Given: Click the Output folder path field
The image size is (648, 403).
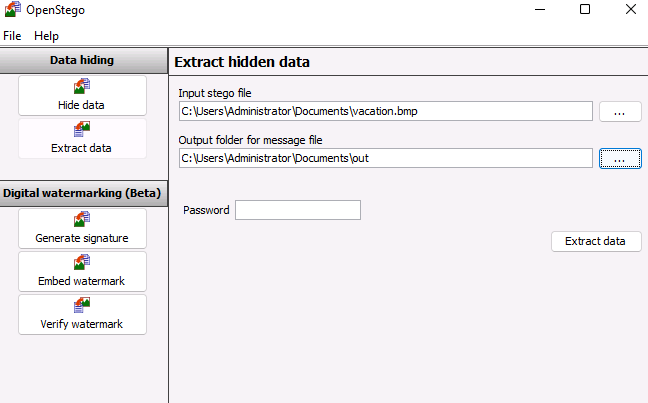Looking at the screenshot, I should [x=385, y=158].
